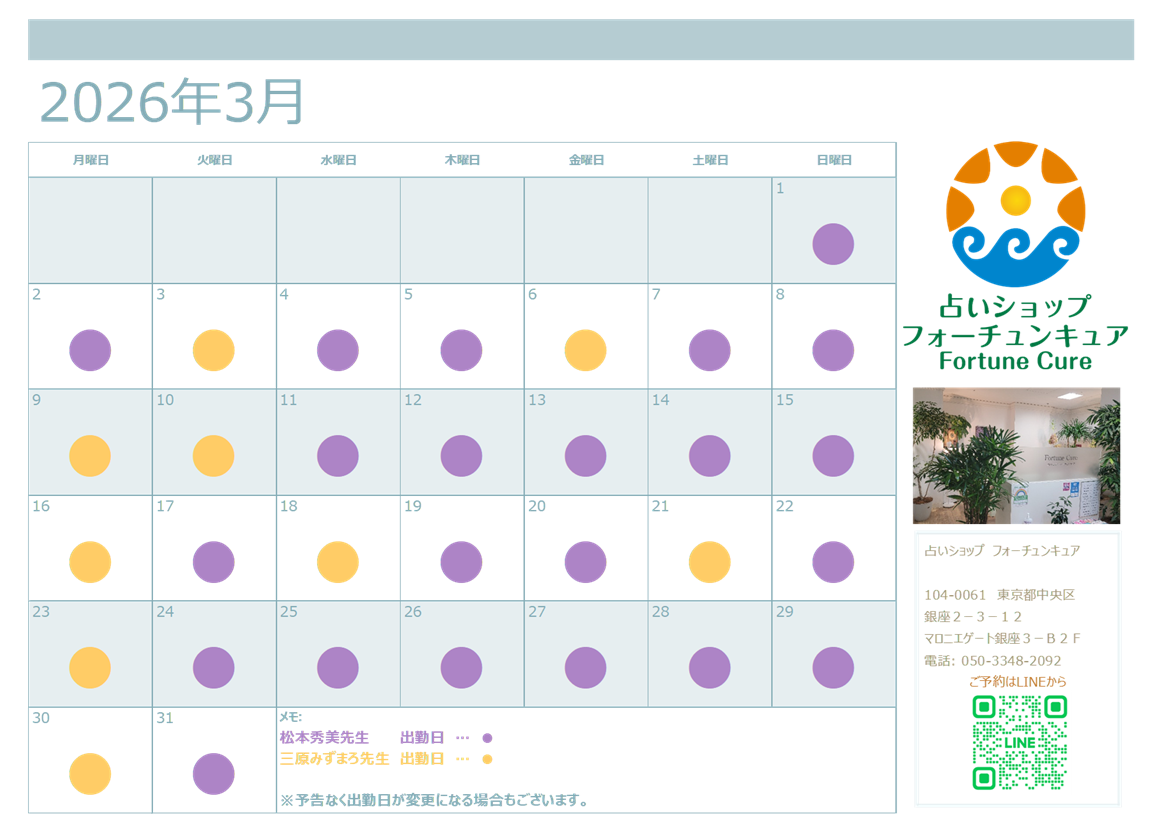
Task: Click the orange circle on March 3
Action: (213, 350)
